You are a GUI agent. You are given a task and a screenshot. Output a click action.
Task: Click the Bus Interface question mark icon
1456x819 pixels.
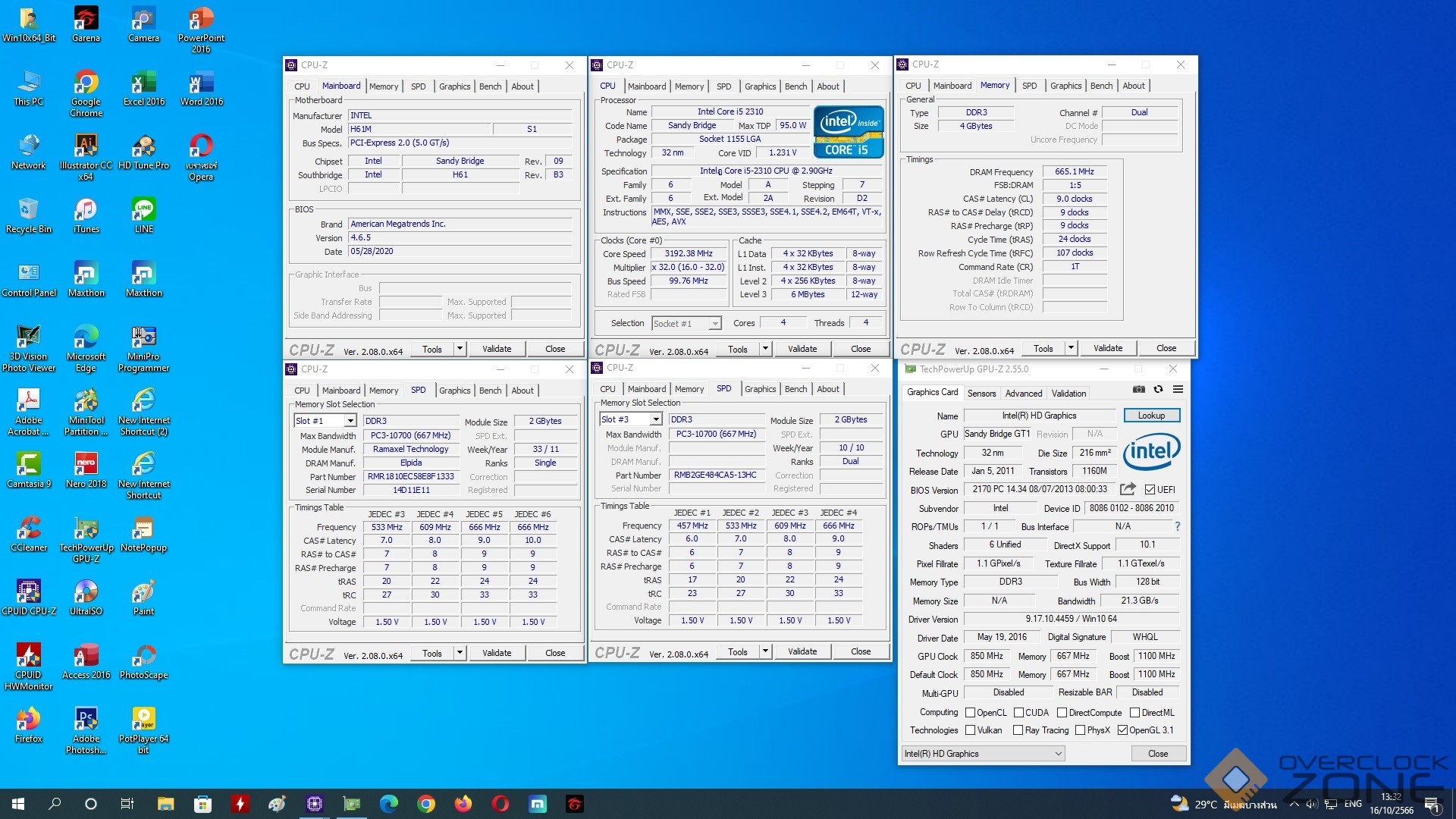pos(1177,526)
